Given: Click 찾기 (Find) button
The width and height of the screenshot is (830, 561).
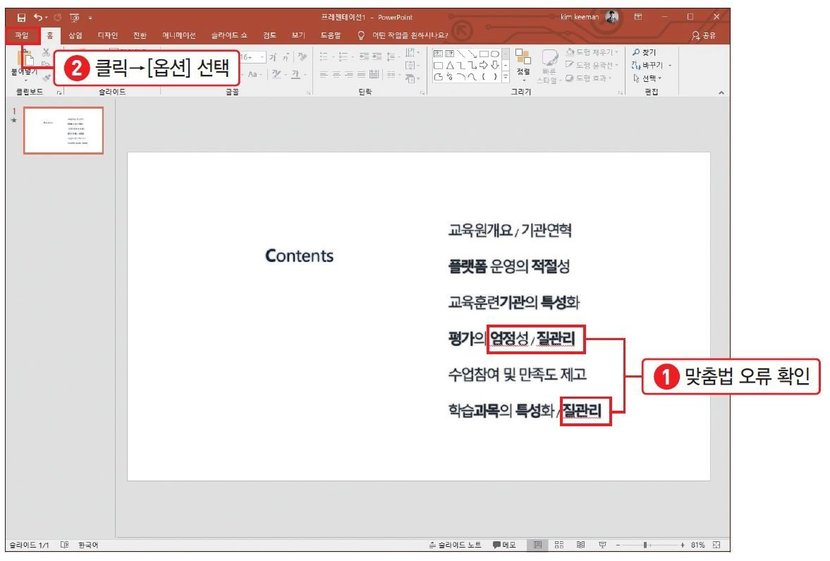Looking at the screenshot, I should click(x=644, y=52).
